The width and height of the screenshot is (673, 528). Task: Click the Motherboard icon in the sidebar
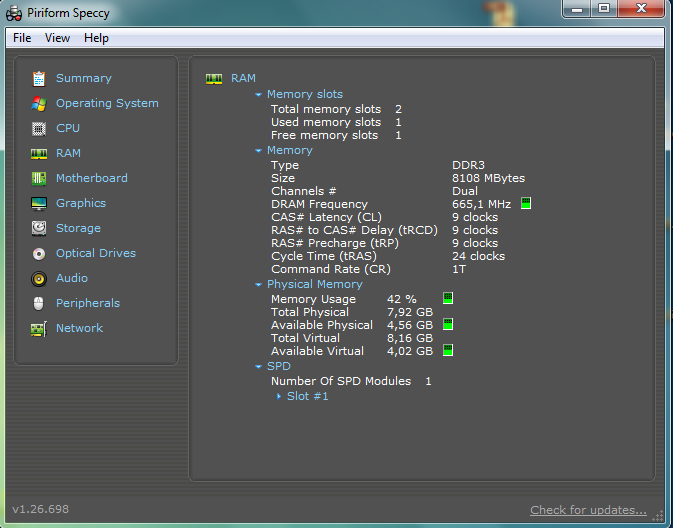tap(39, 178)
